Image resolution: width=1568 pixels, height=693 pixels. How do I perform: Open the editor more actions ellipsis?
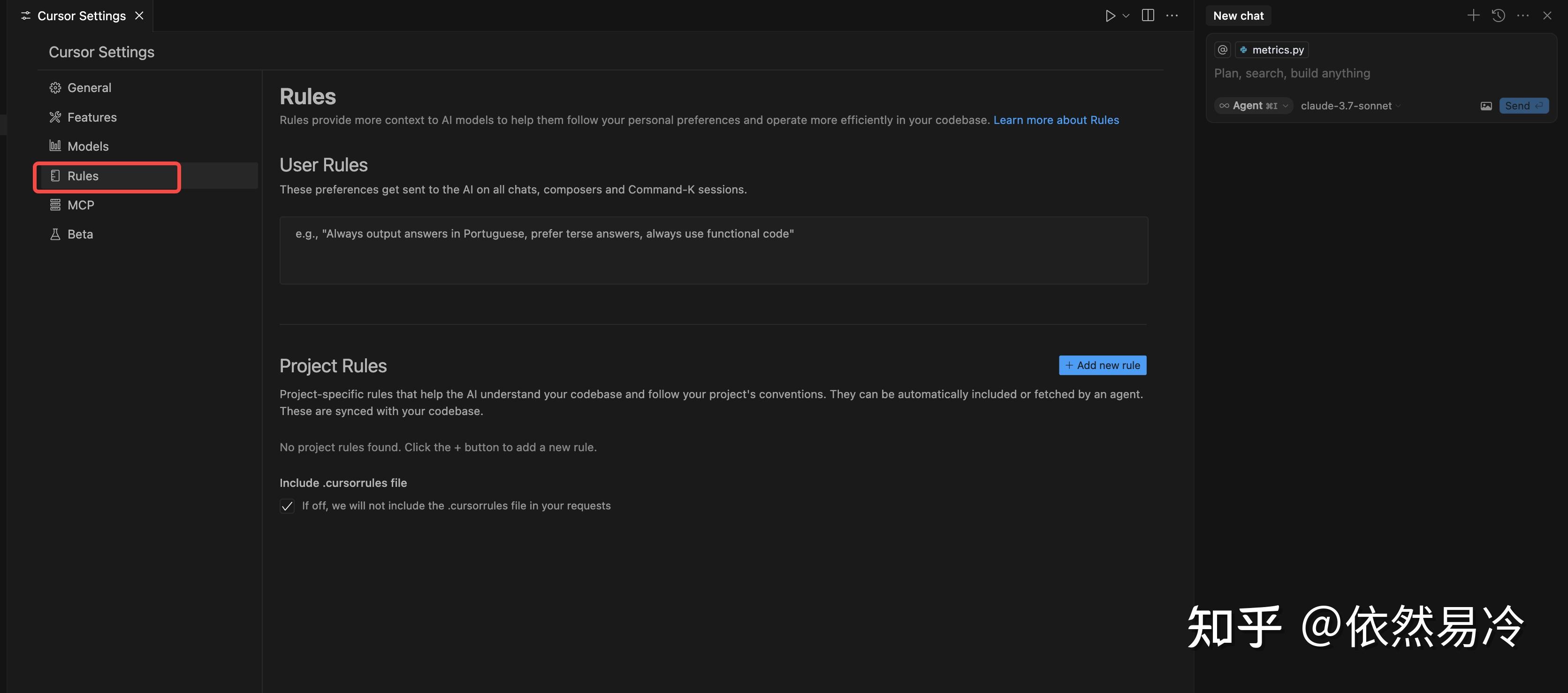click(1172, 16)
